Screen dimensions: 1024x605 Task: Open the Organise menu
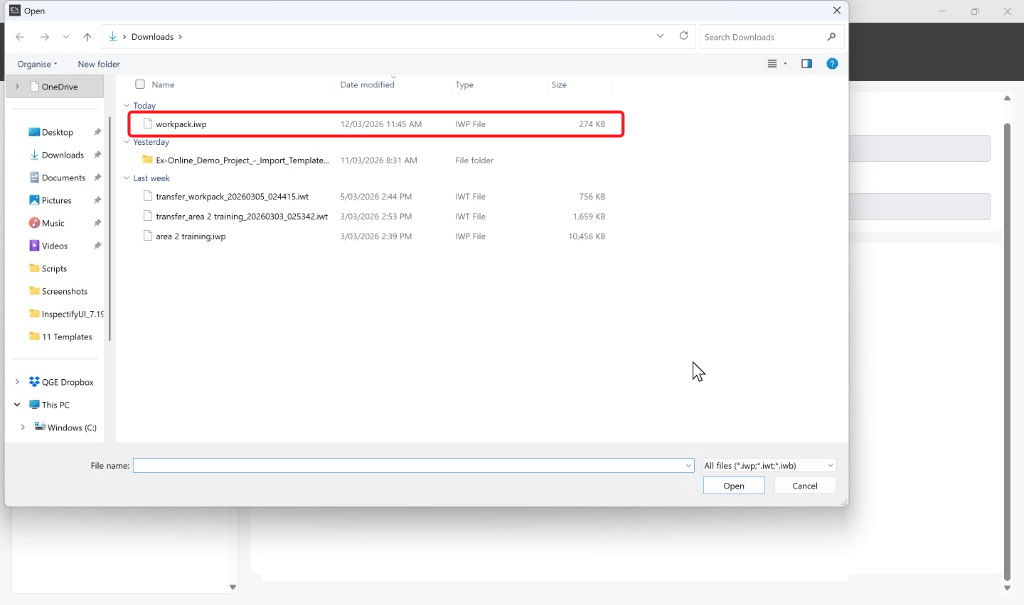(x=37, y=64)
